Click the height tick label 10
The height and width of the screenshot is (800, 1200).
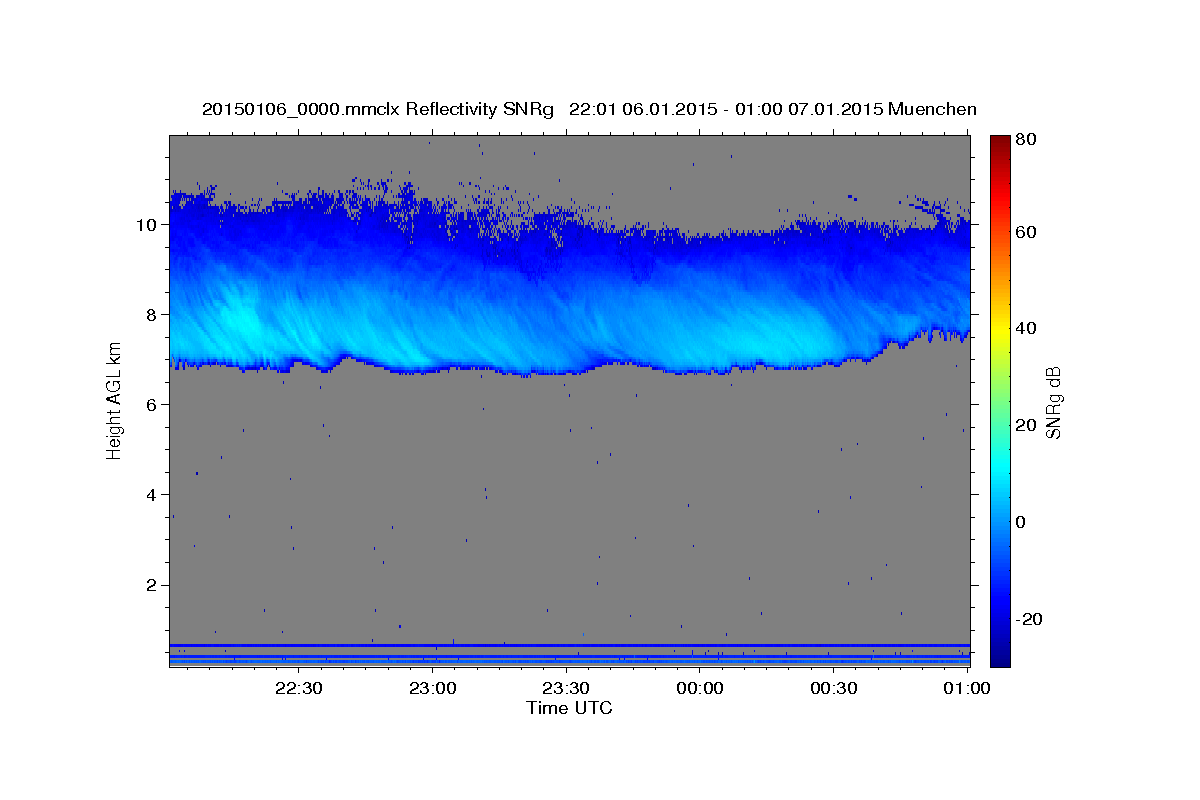pyautogui.click(x=149, y=225)
